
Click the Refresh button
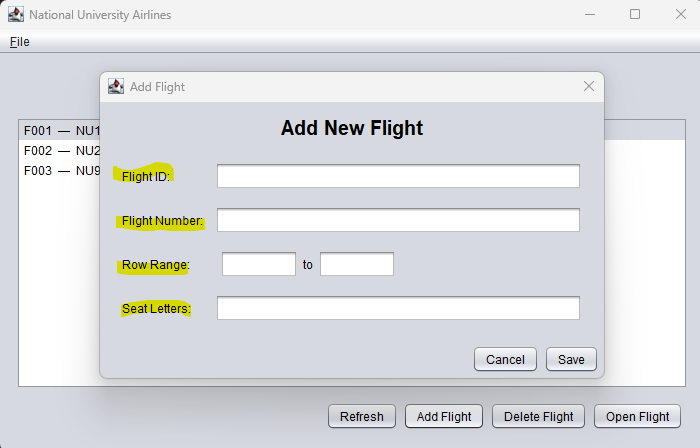[362, 417]
